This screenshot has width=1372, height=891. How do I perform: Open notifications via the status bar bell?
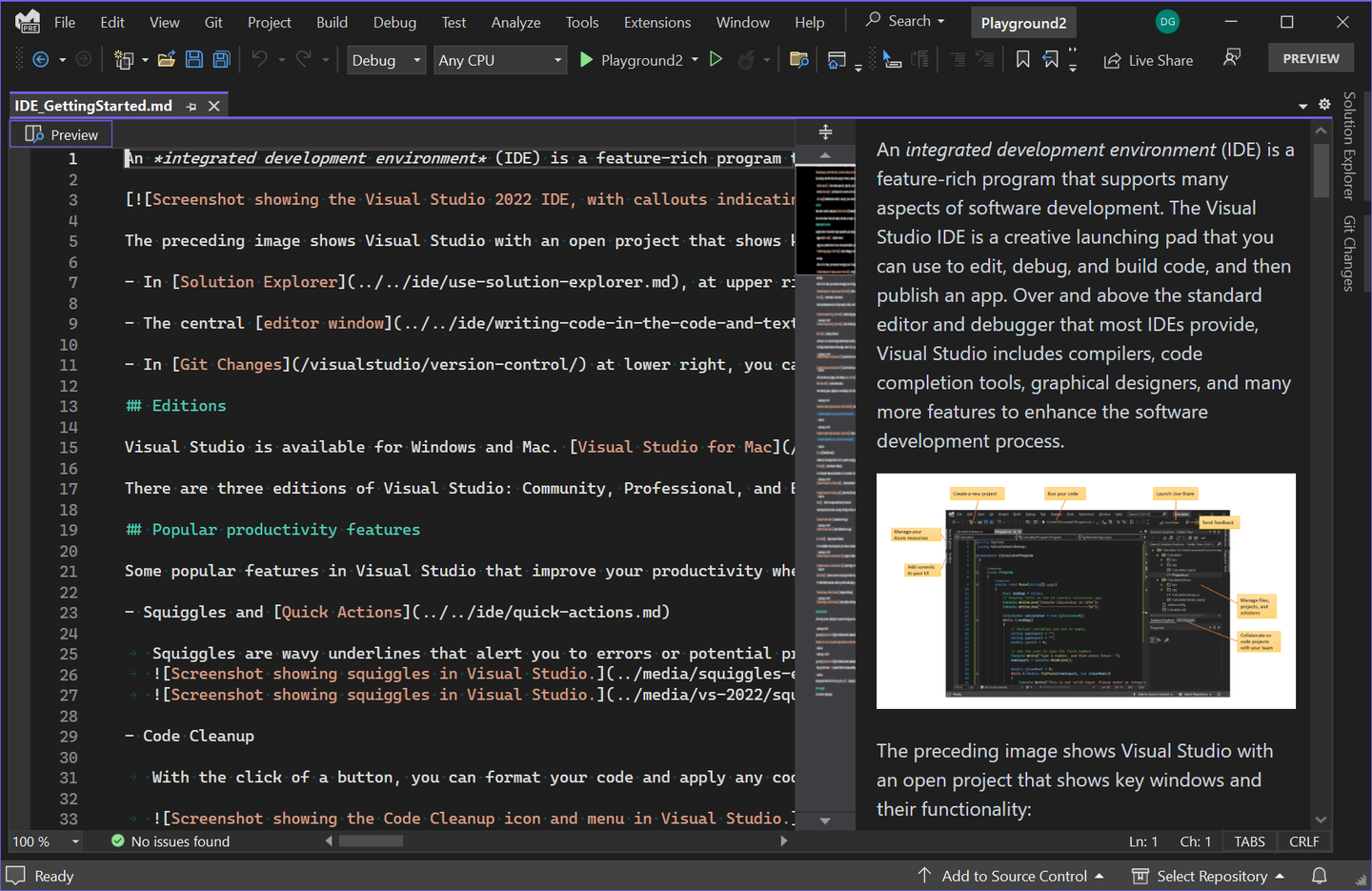pyautogui.click(x=1319, y=875)
